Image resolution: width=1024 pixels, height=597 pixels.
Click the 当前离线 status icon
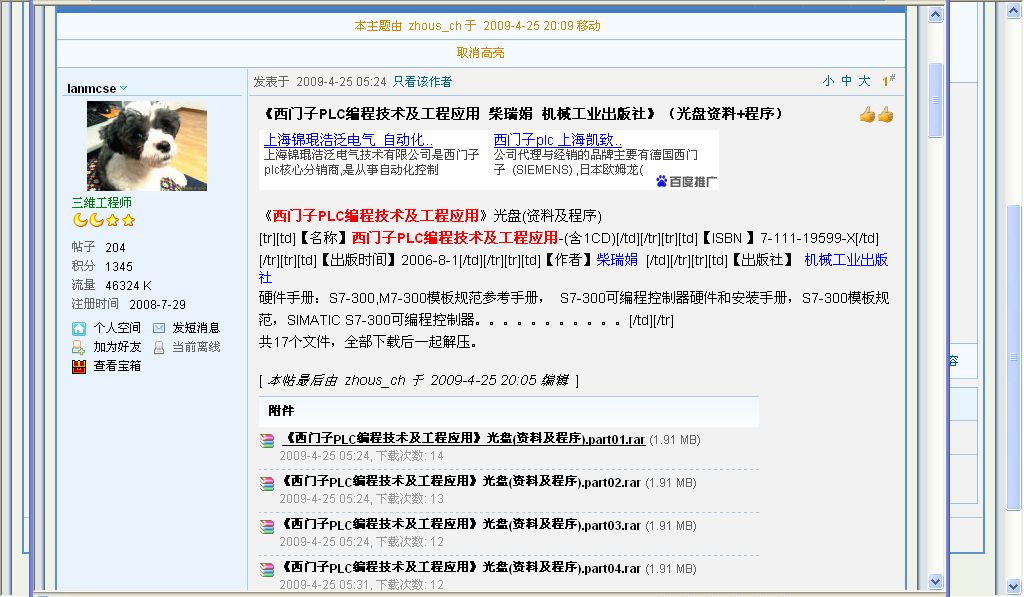(x=159, y=347)
